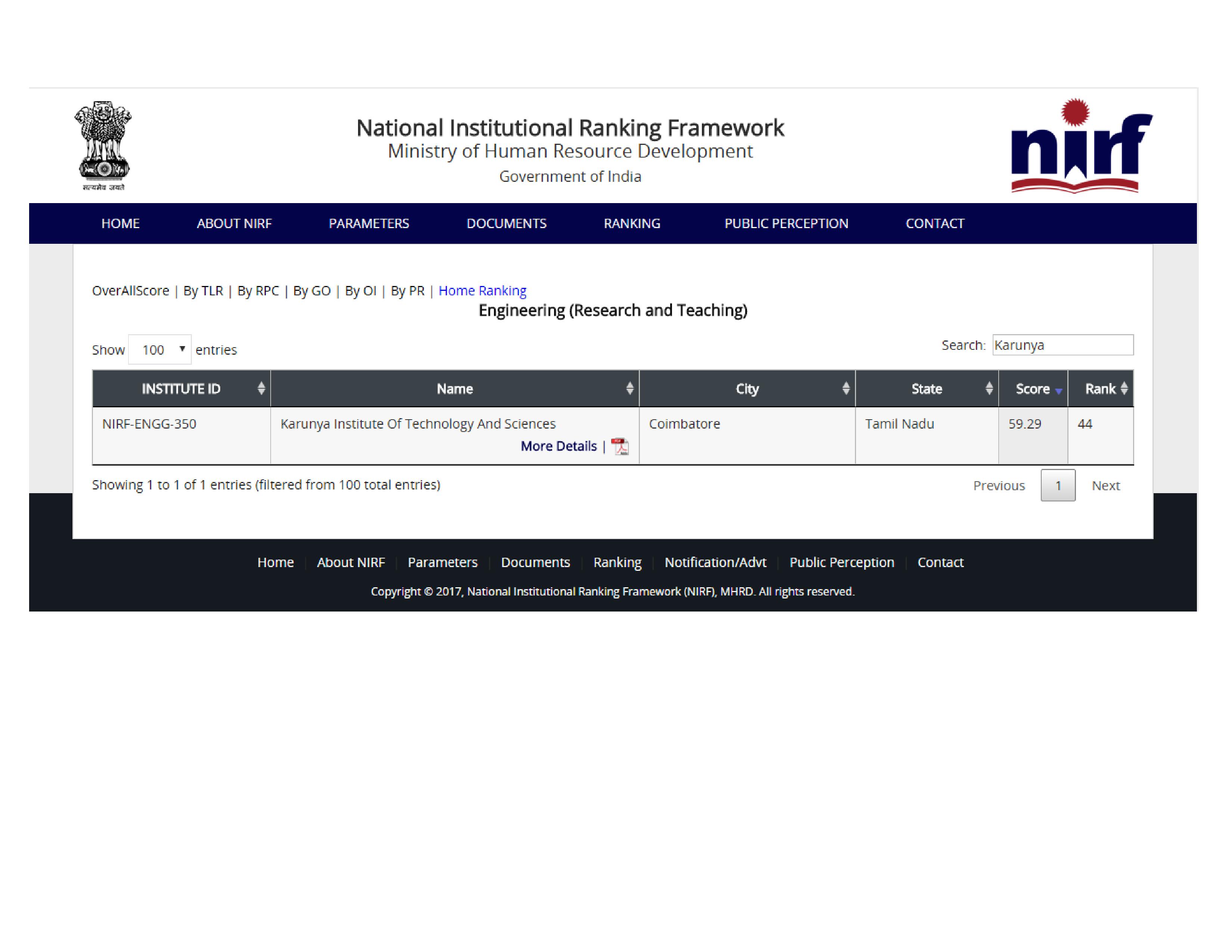Screen dimensions: 1232x952
Task: Sort the table by Rank column
Action: tap(1100, 389)
